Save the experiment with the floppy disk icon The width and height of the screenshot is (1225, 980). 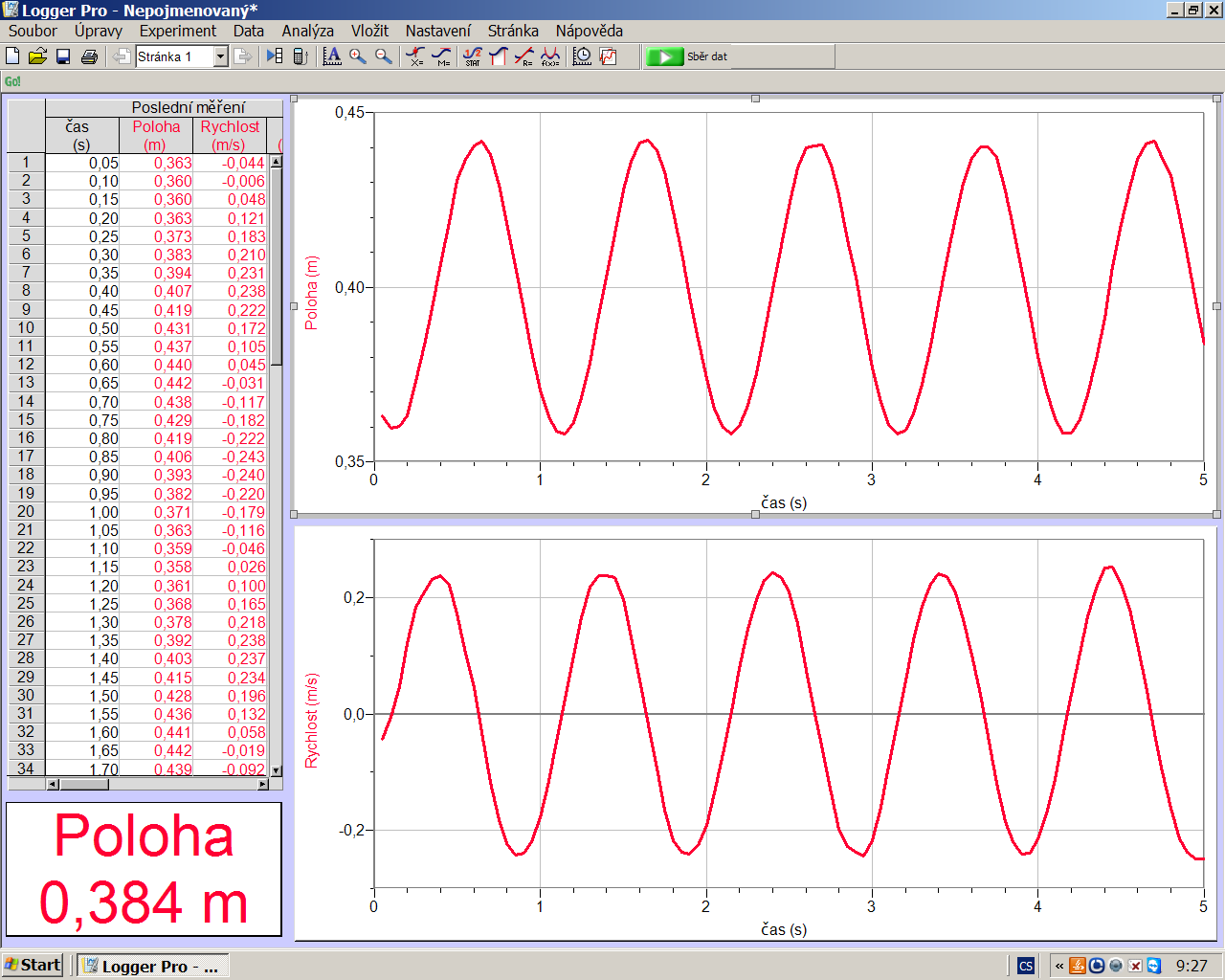tap(63, 56)
